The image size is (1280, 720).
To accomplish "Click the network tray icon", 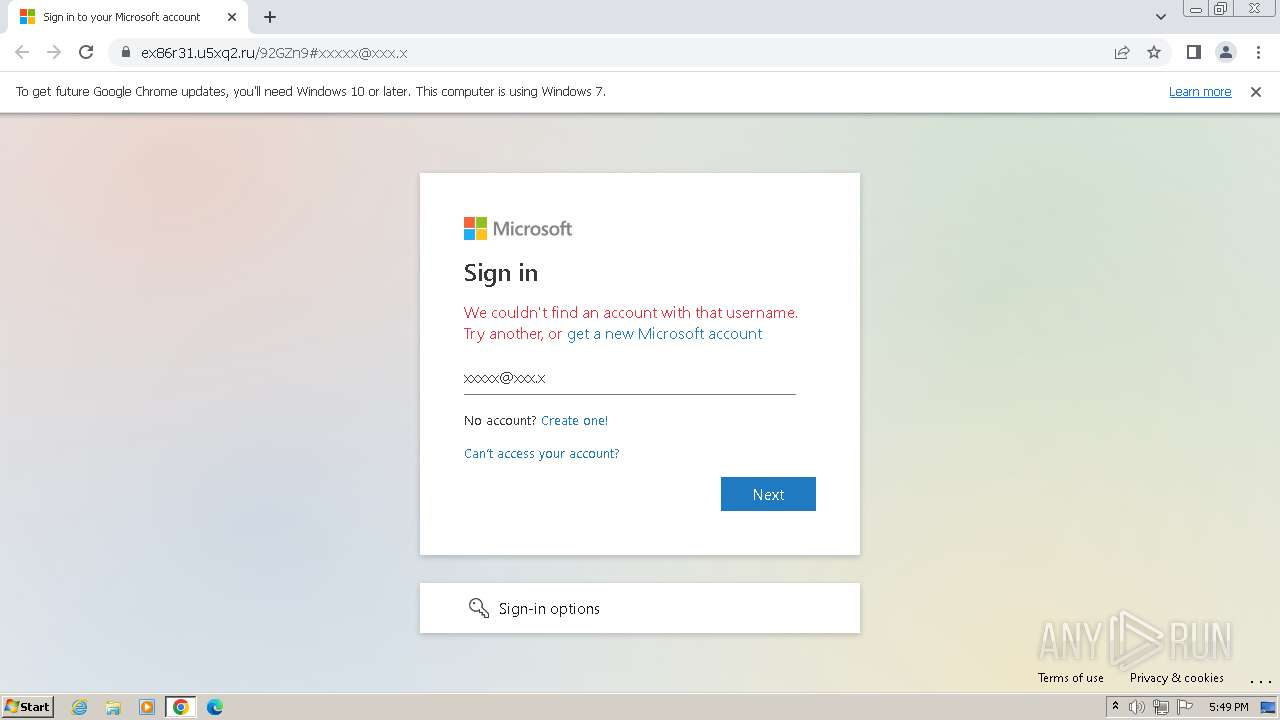I will (1161, 707).
